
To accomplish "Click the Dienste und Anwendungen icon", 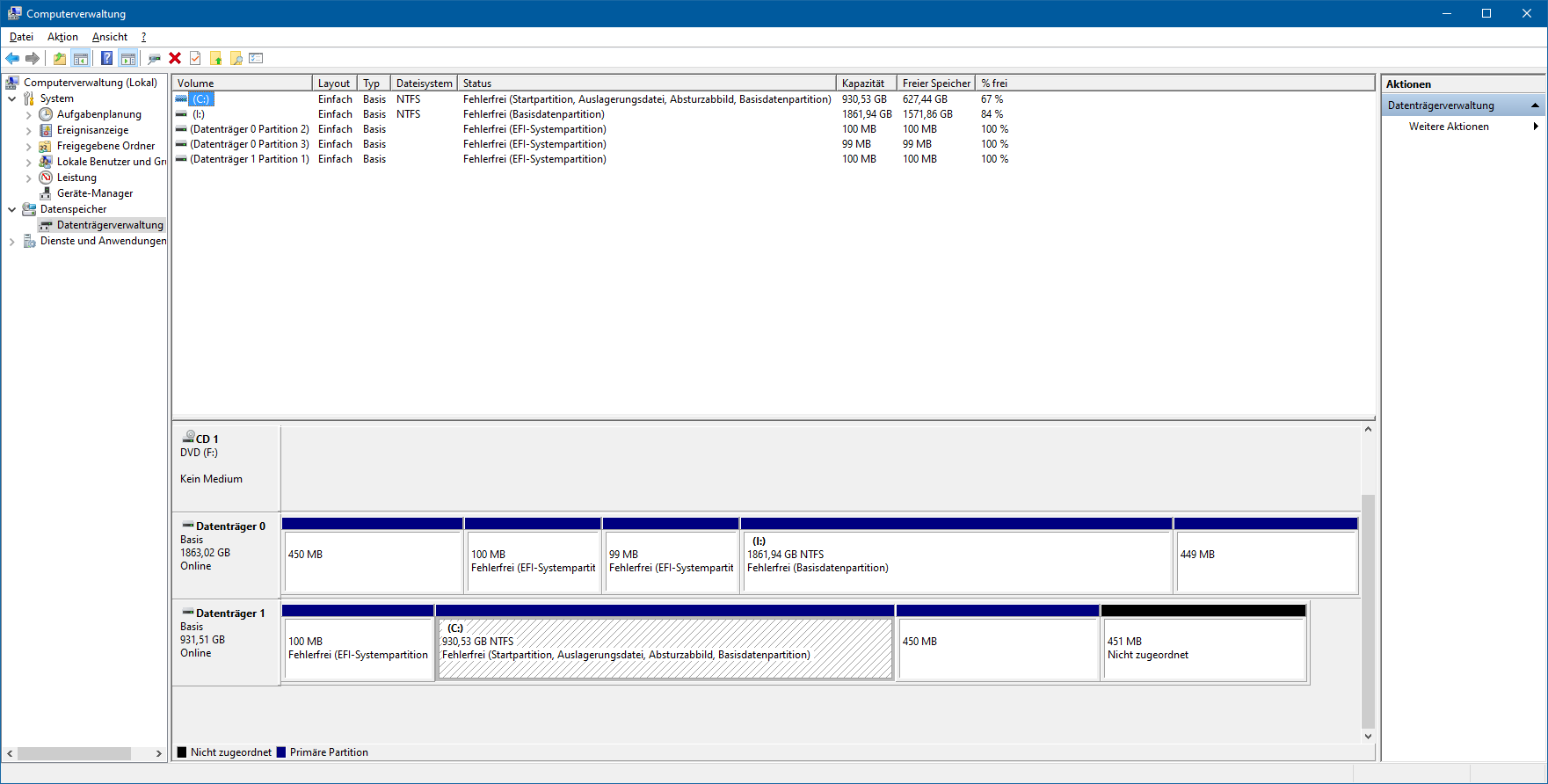I will tap(29, 241).
